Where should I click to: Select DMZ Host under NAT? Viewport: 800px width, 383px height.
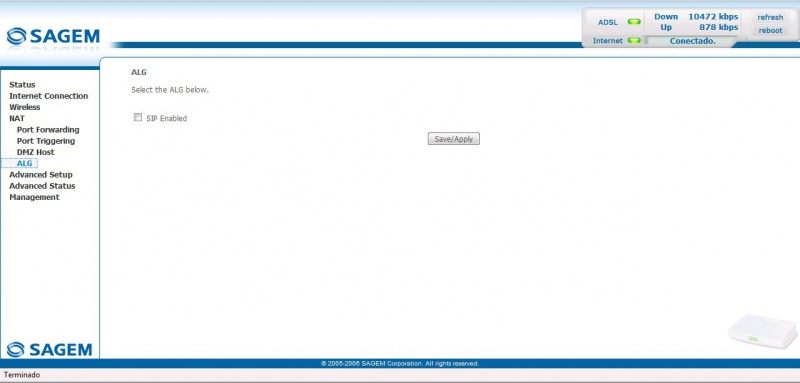click(x=35, y=152)
